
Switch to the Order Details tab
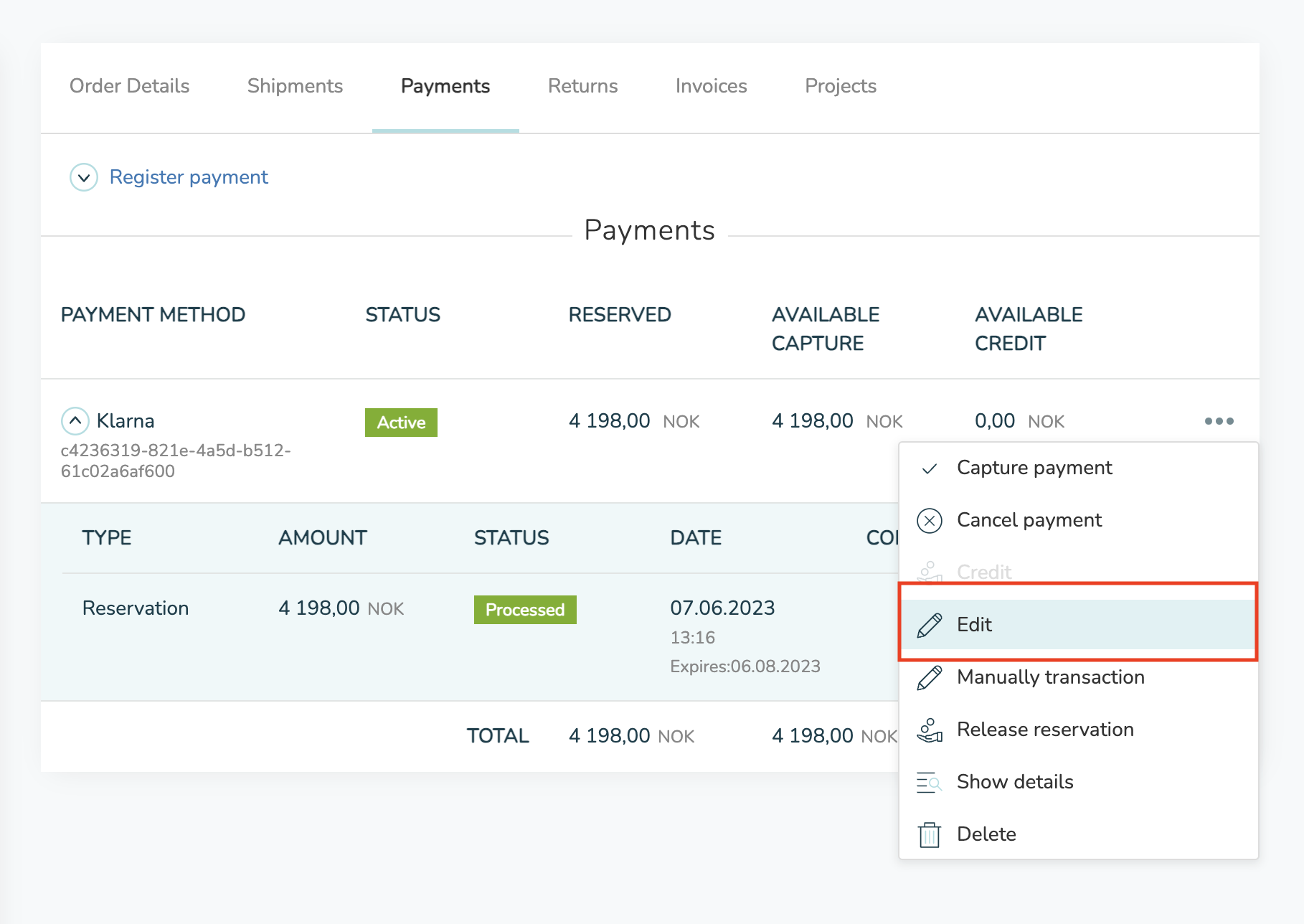pyautogui.click(x=130, y=86)
